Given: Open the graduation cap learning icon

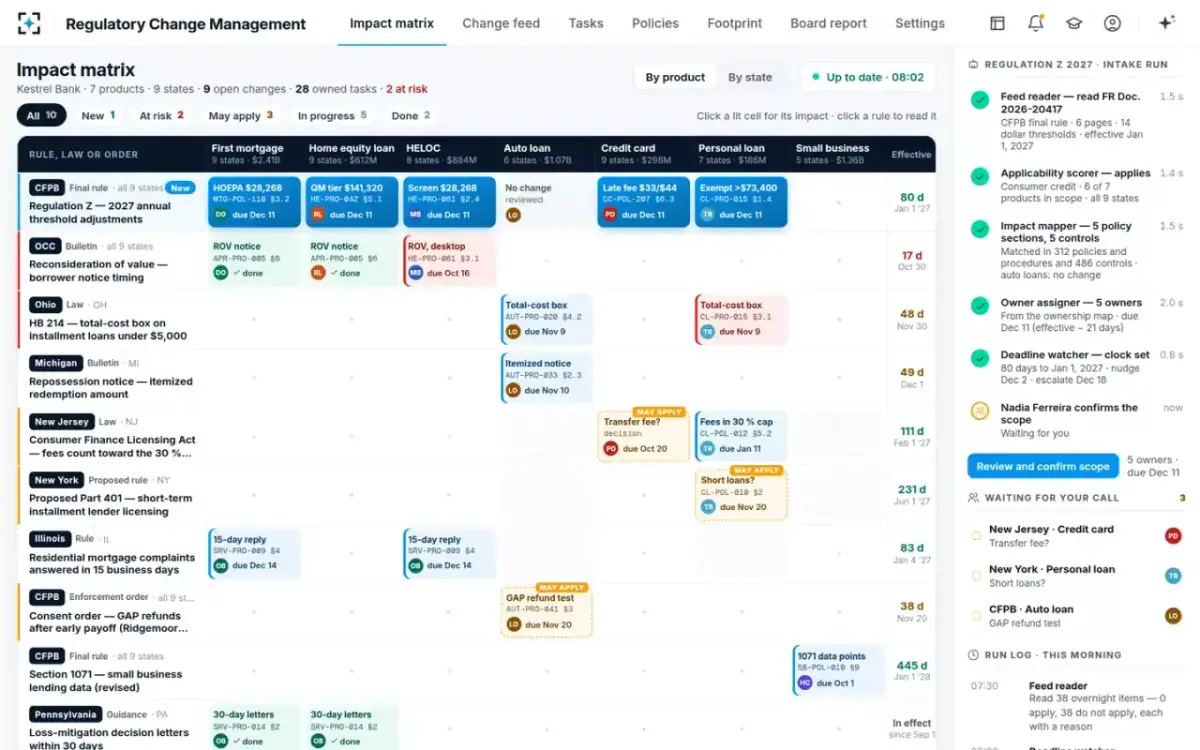Looking at the screenshot, I should pyautogui.click(x=1074, y=23).
